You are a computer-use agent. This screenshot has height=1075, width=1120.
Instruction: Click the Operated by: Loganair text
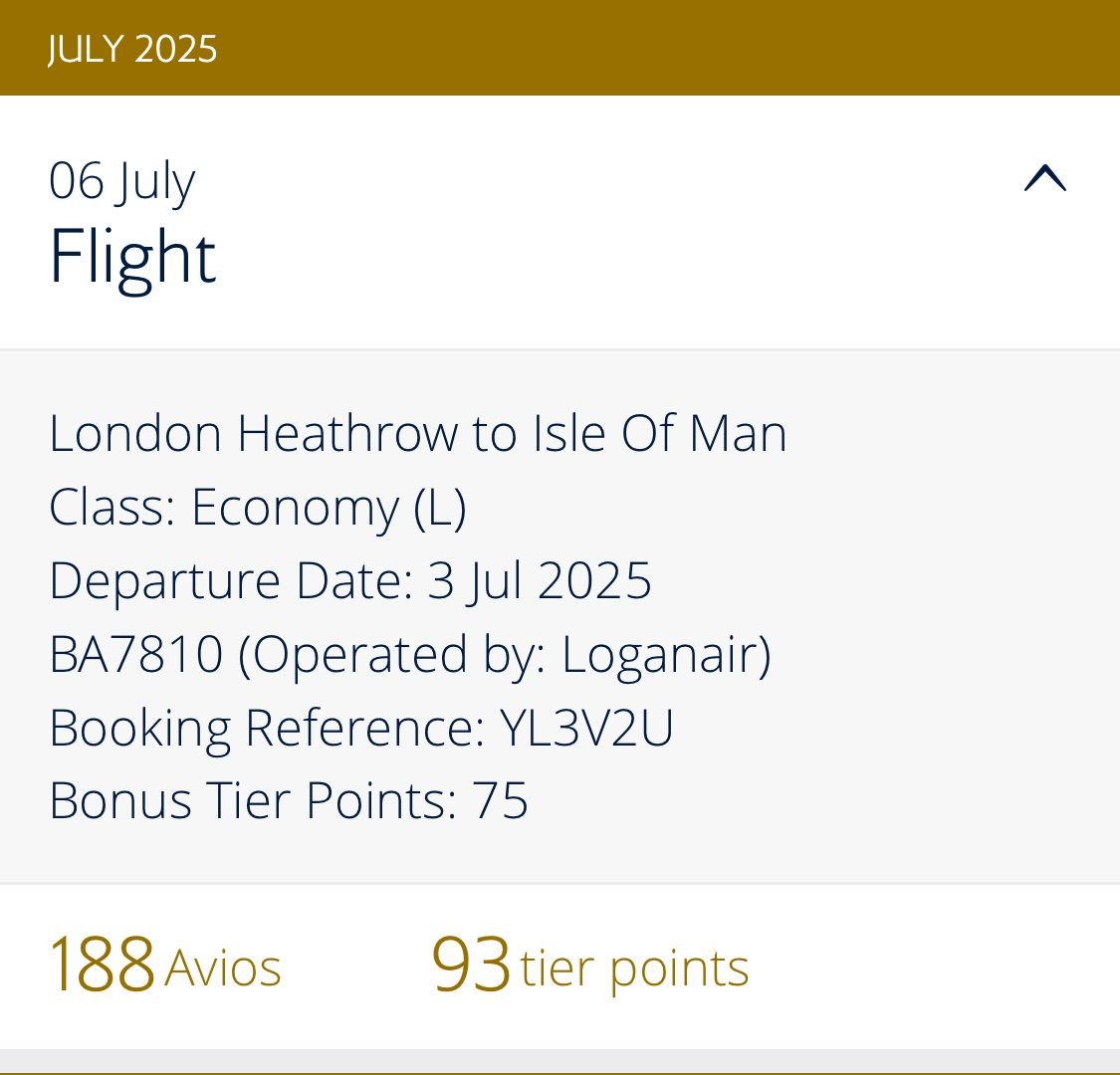coord(505,655)
